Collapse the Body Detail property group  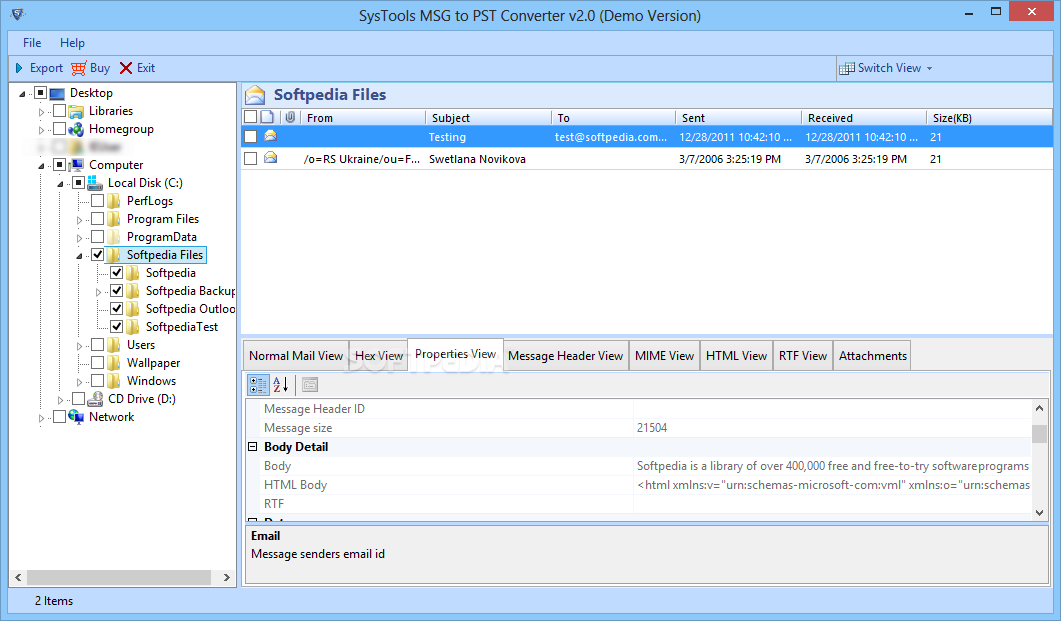coord(252,446)
